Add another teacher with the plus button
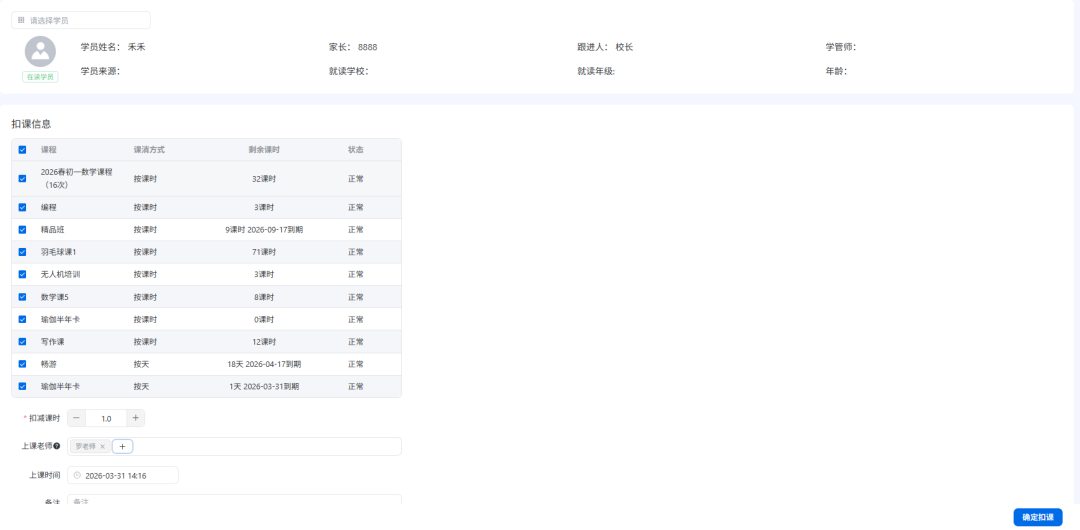Image resolution: width=1080 pixels, height=530 pixels. (x=122, y=446)
